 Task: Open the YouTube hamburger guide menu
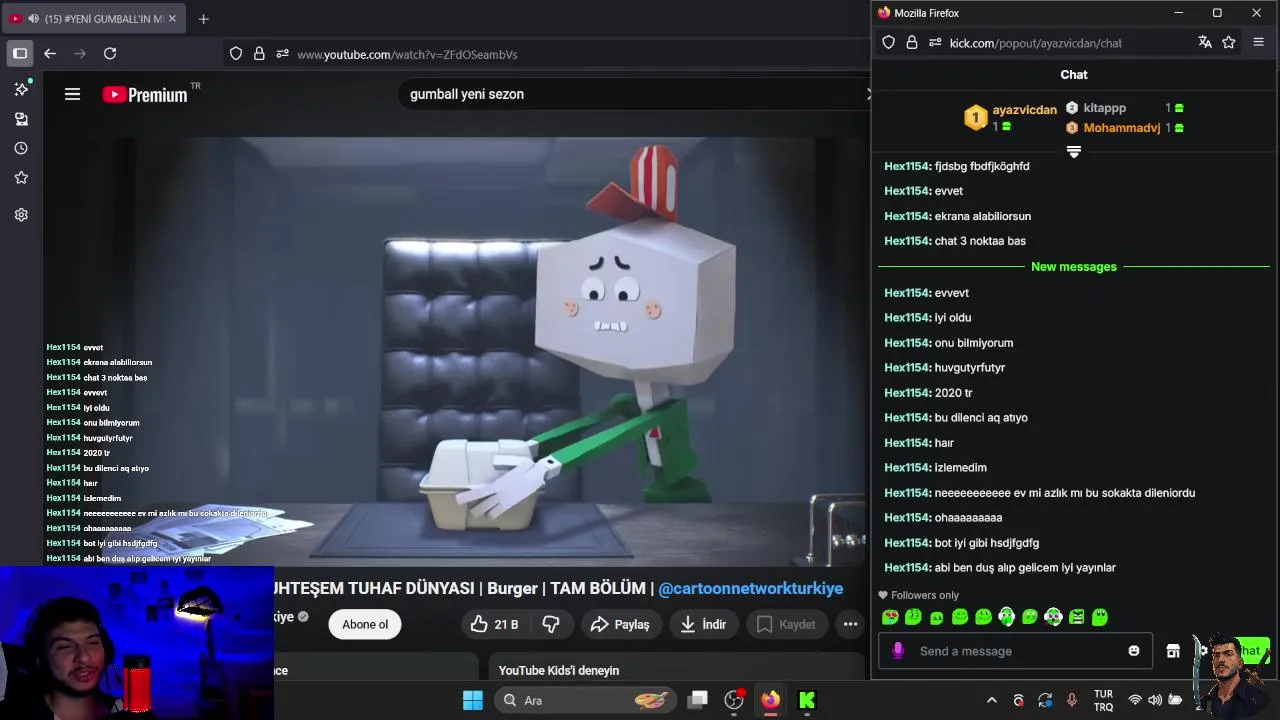pos(72,94)
